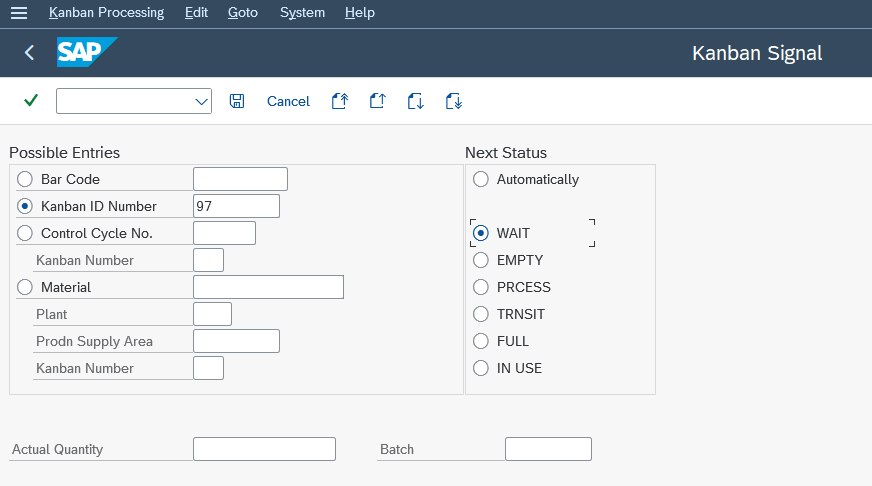Click the Next Status group heading
This screenshot has height=486, width=872.
[x=506, y=153]
